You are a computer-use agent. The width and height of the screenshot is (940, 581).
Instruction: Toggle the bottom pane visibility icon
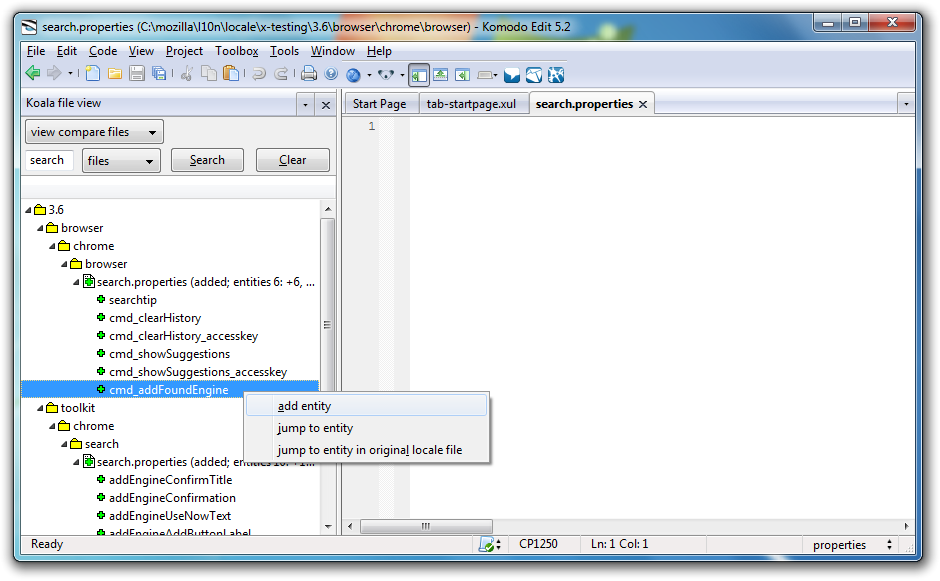441,74
